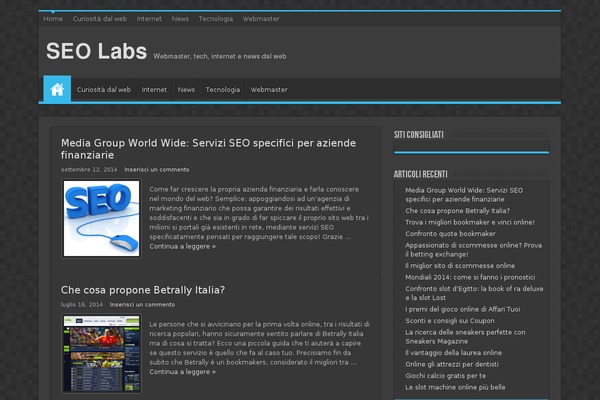600x400 pixels.
Task: Click the date settembre 12, 2014
Action: tap(89, 170)
